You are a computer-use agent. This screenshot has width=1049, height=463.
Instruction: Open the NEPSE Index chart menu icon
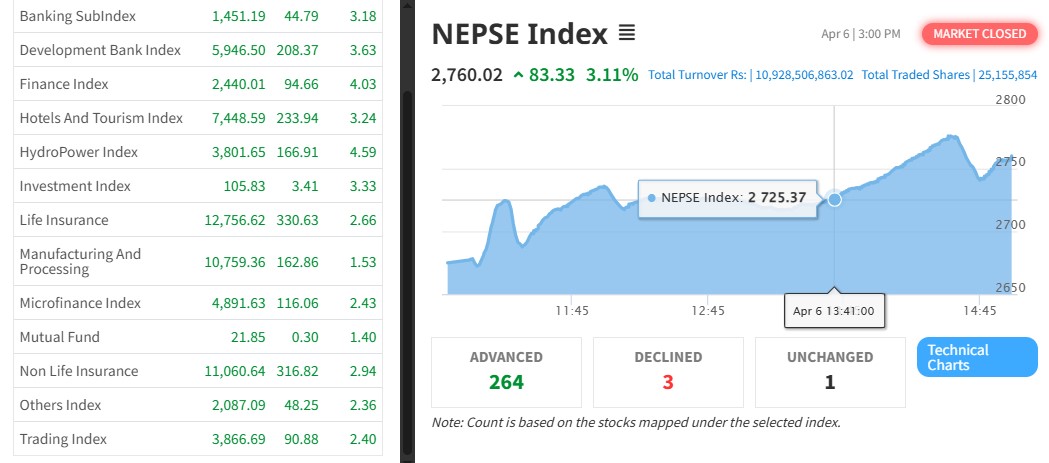click(627, 34)
